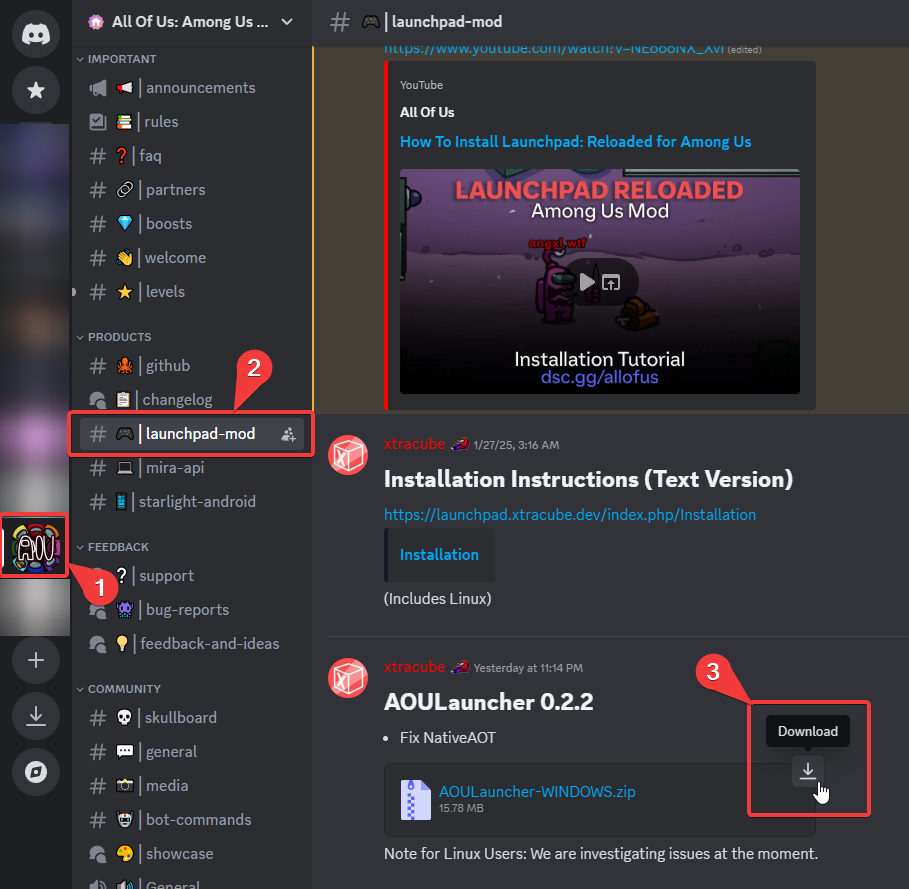Open media channel
Viewport: 909px width, 889px height.
(192, 786)
